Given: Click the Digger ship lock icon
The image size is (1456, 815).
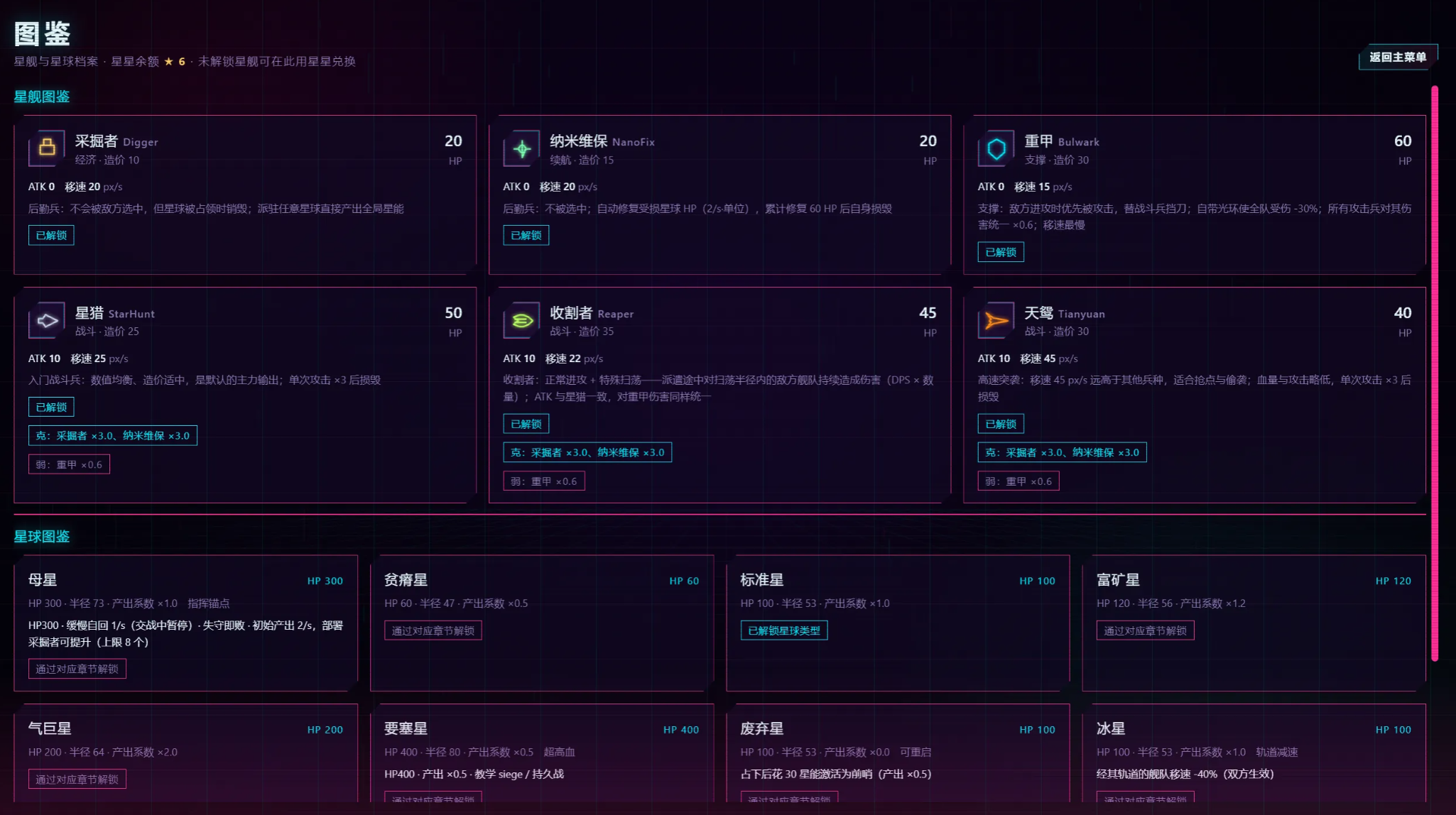Looking at the screenshot, I should (x=47, y=147).
